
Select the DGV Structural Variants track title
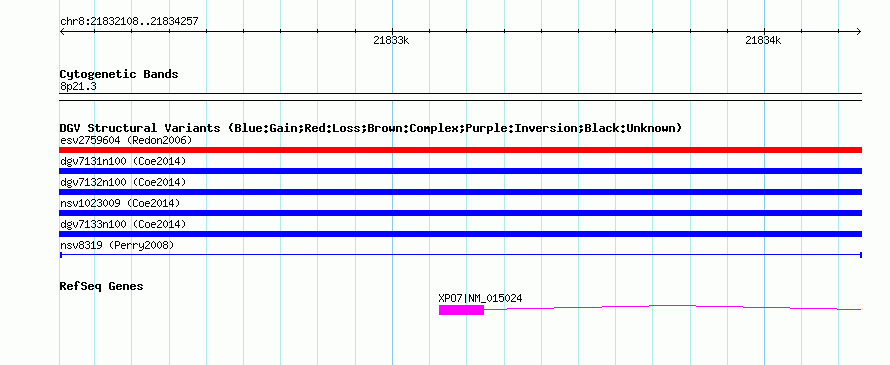tap(370, 128)
